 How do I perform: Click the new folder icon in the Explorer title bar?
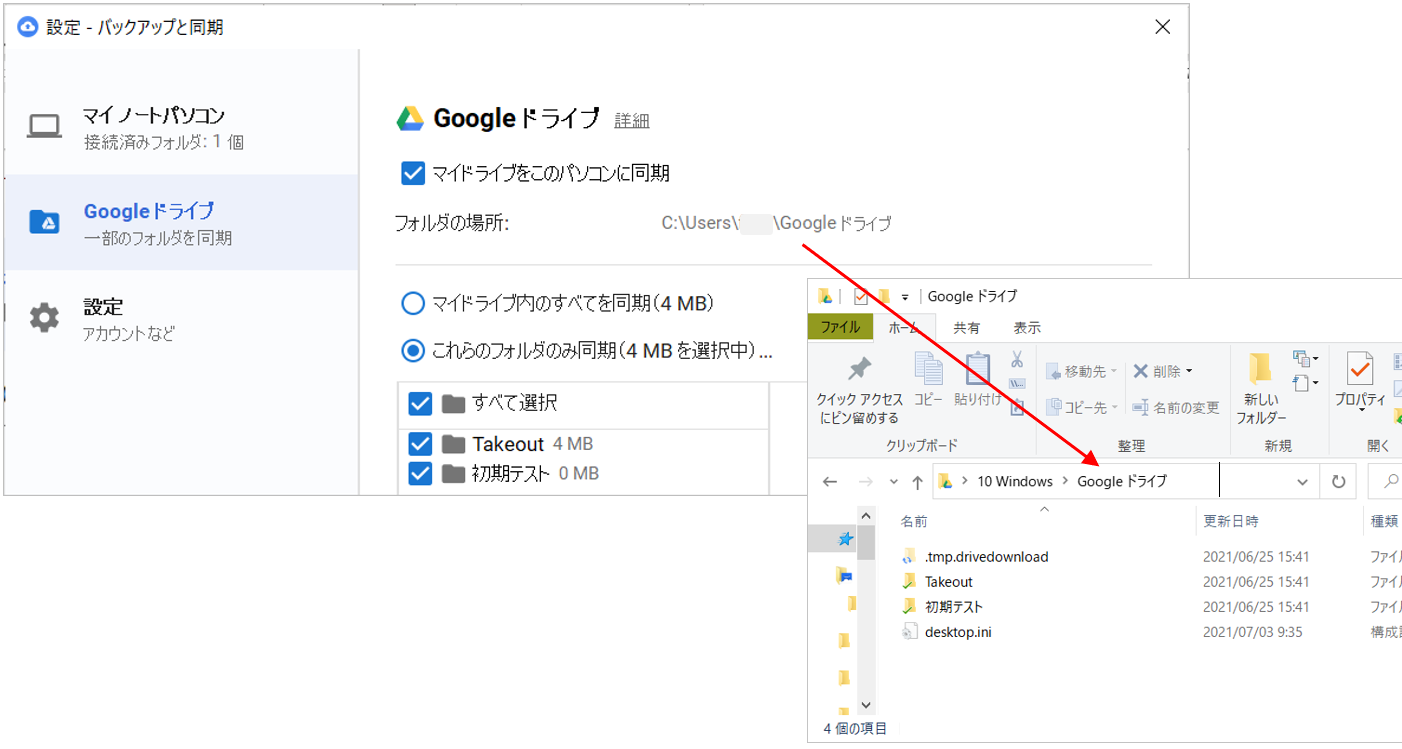pyautogui.click(x=884, y=296)
